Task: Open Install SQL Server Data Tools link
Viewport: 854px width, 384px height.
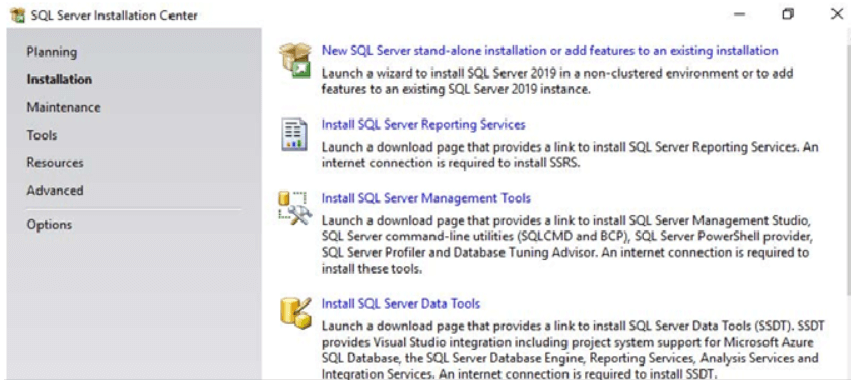Action: point(400,303)
